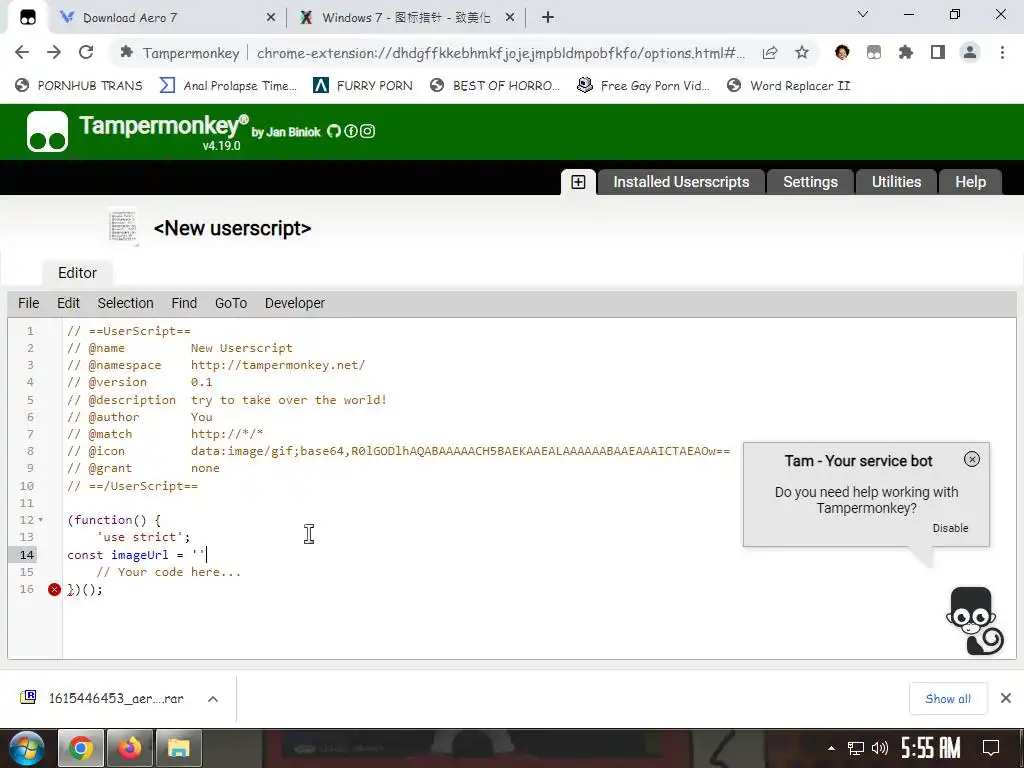Switch to the Windows 7 tab

click(x=406, y=18)
